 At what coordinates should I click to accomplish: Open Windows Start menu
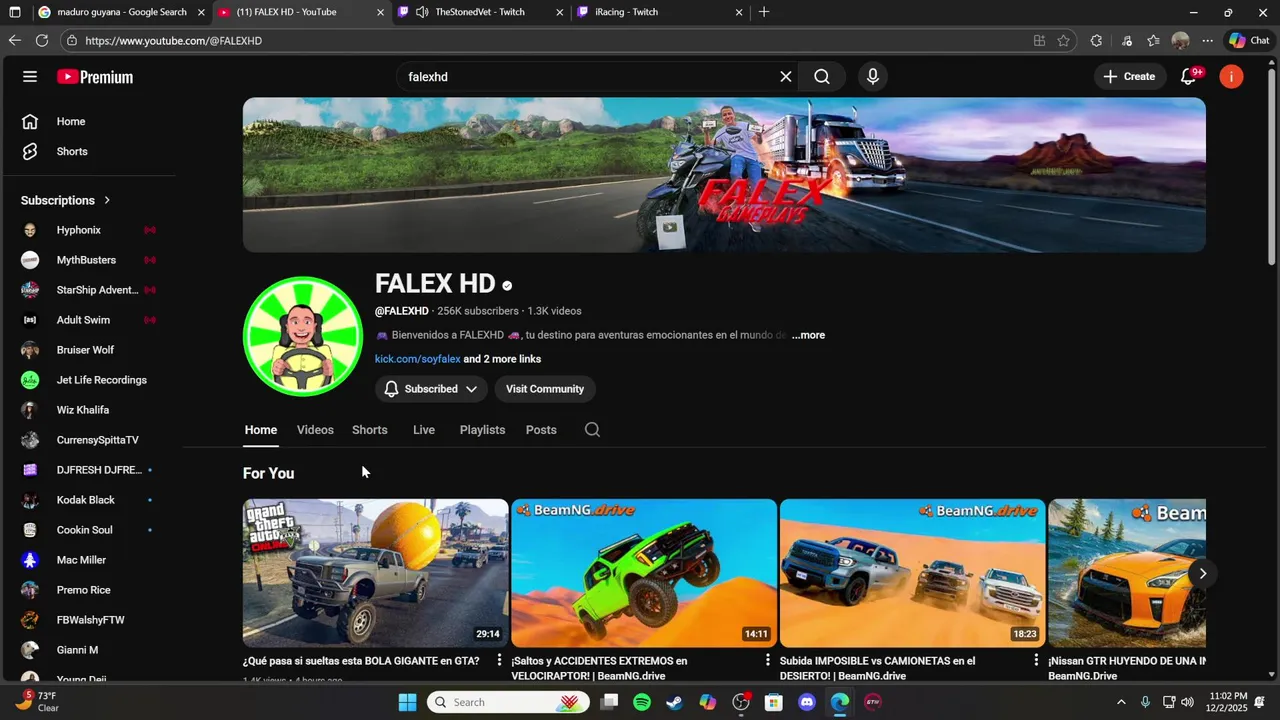[x=407, y=702]
